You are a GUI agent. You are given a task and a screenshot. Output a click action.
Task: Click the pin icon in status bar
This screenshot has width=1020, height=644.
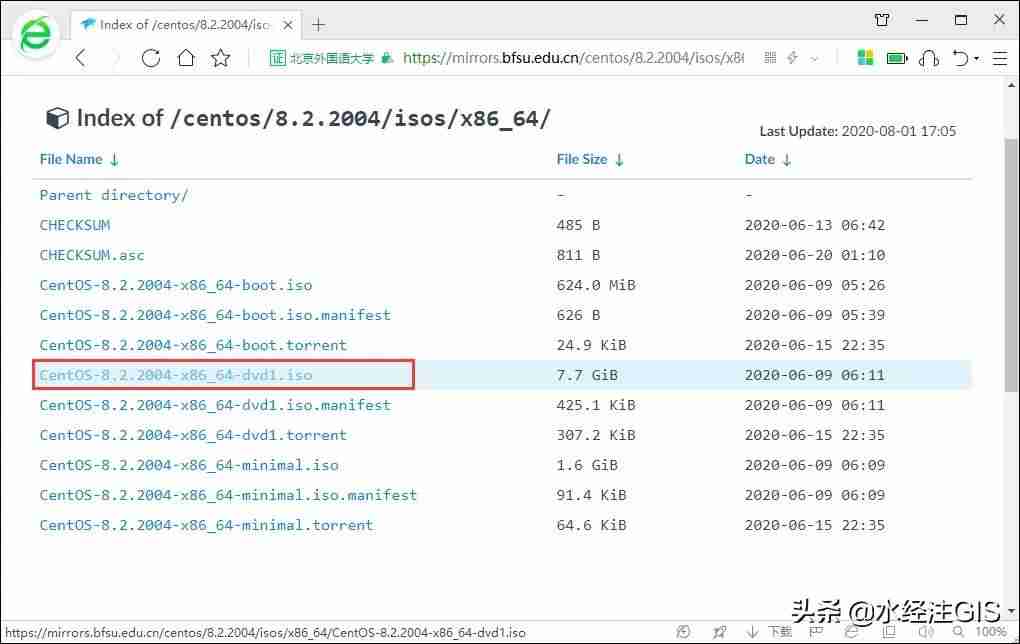click(719, 632)
